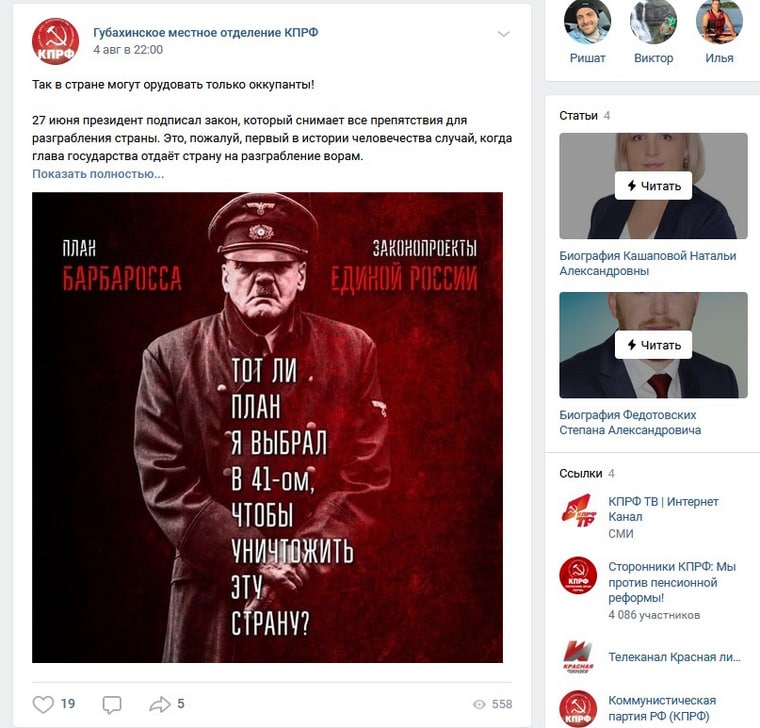Open Виктор's profile thumbnail
The image size is (760, 728).
tap(653, 22)
